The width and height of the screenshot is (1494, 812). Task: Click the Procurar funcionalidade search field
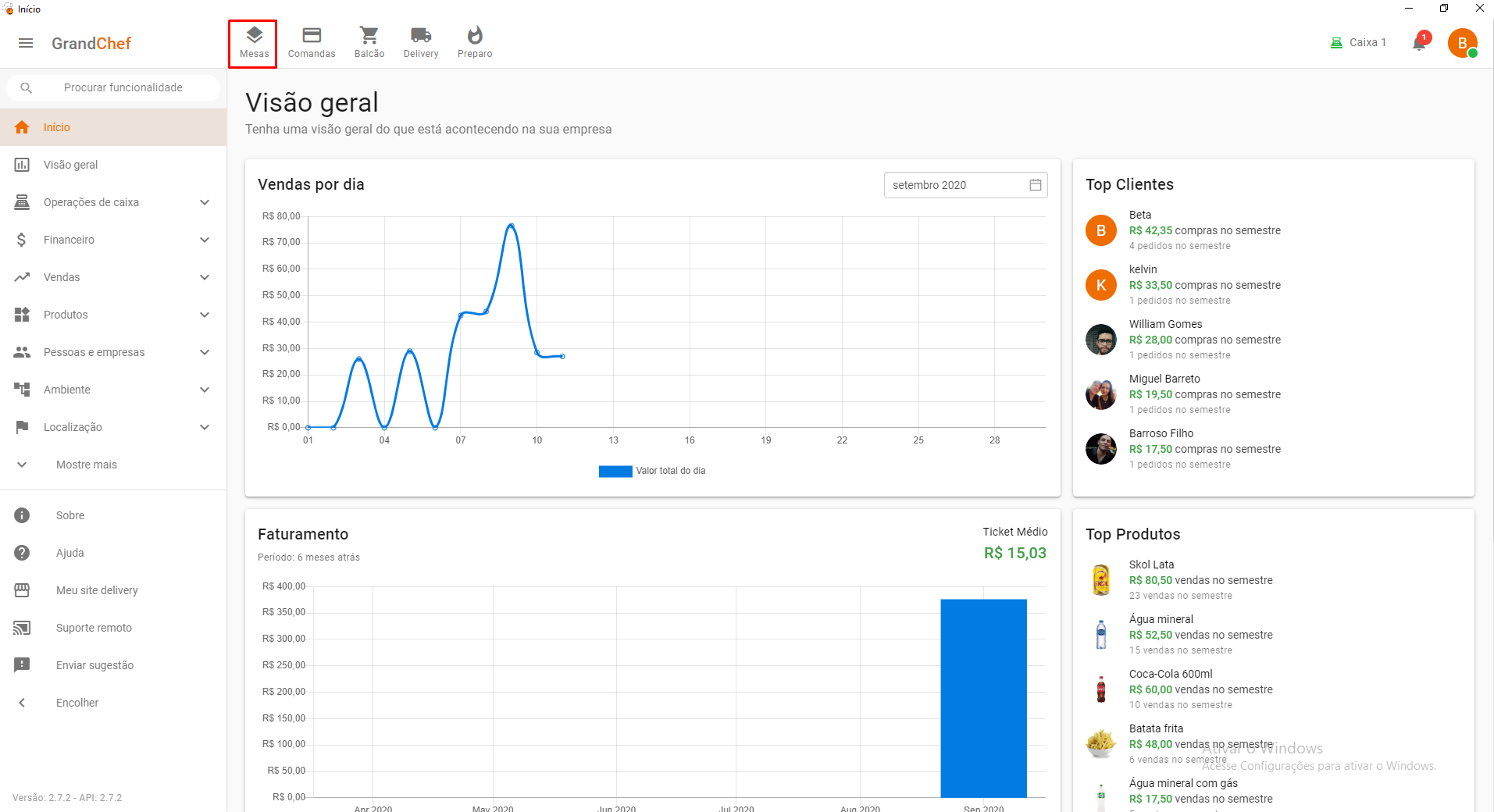pos(123,87)
